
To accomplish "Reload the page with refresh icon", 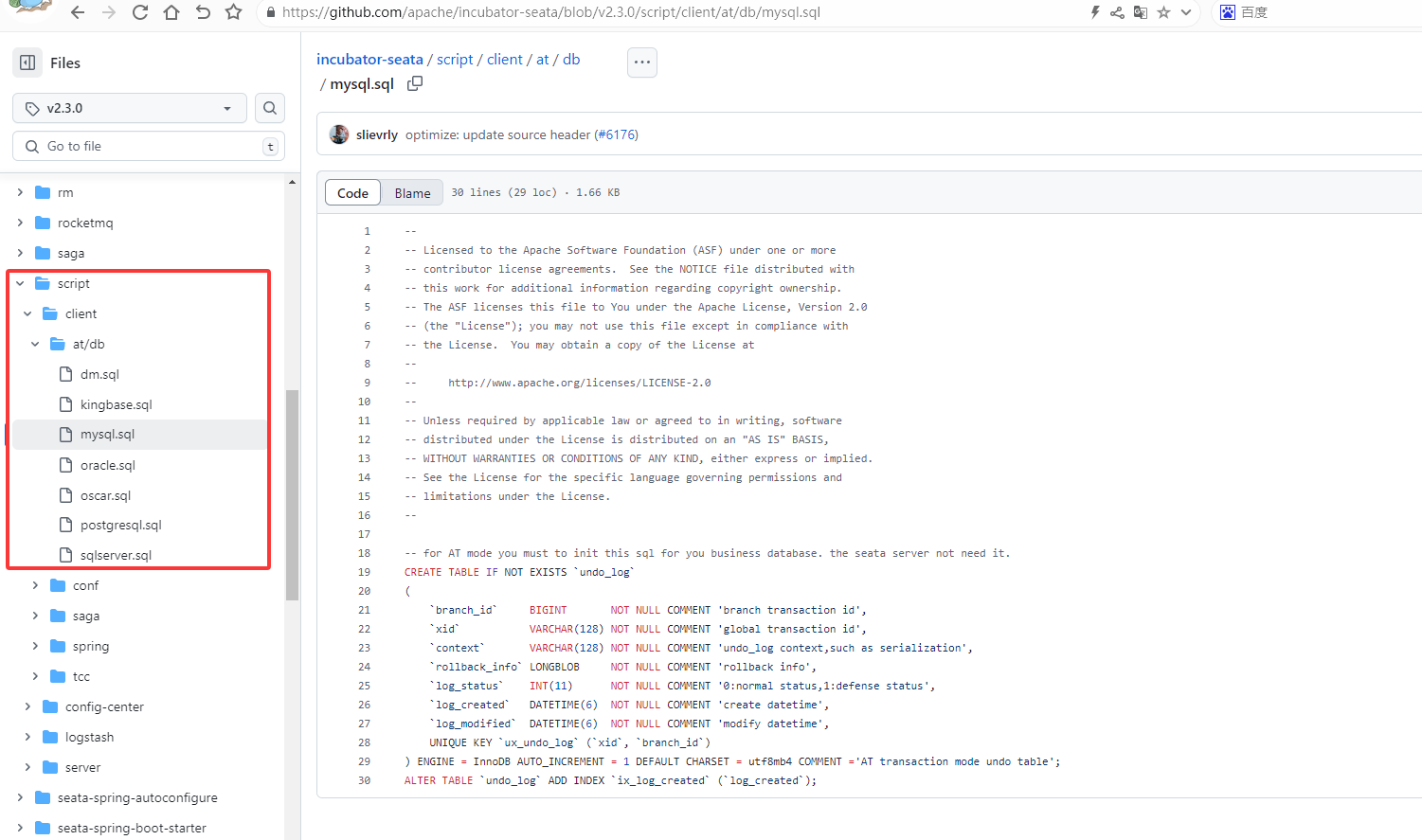I will (x=140, y=12).
